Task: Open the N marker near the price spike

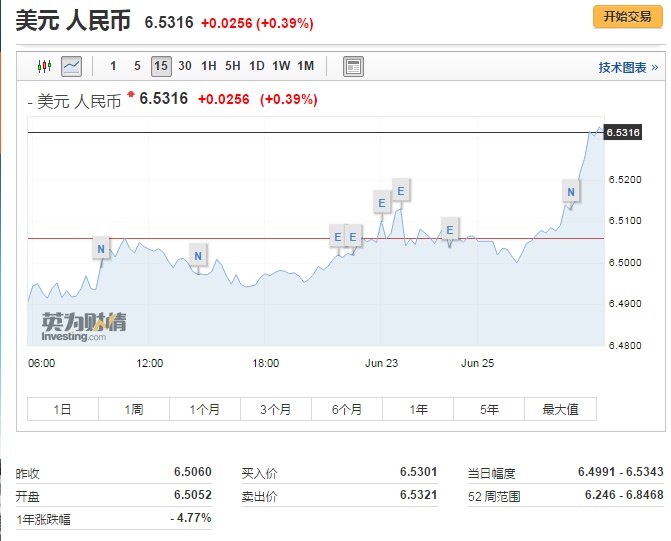Action: click(x=570, y=191)
